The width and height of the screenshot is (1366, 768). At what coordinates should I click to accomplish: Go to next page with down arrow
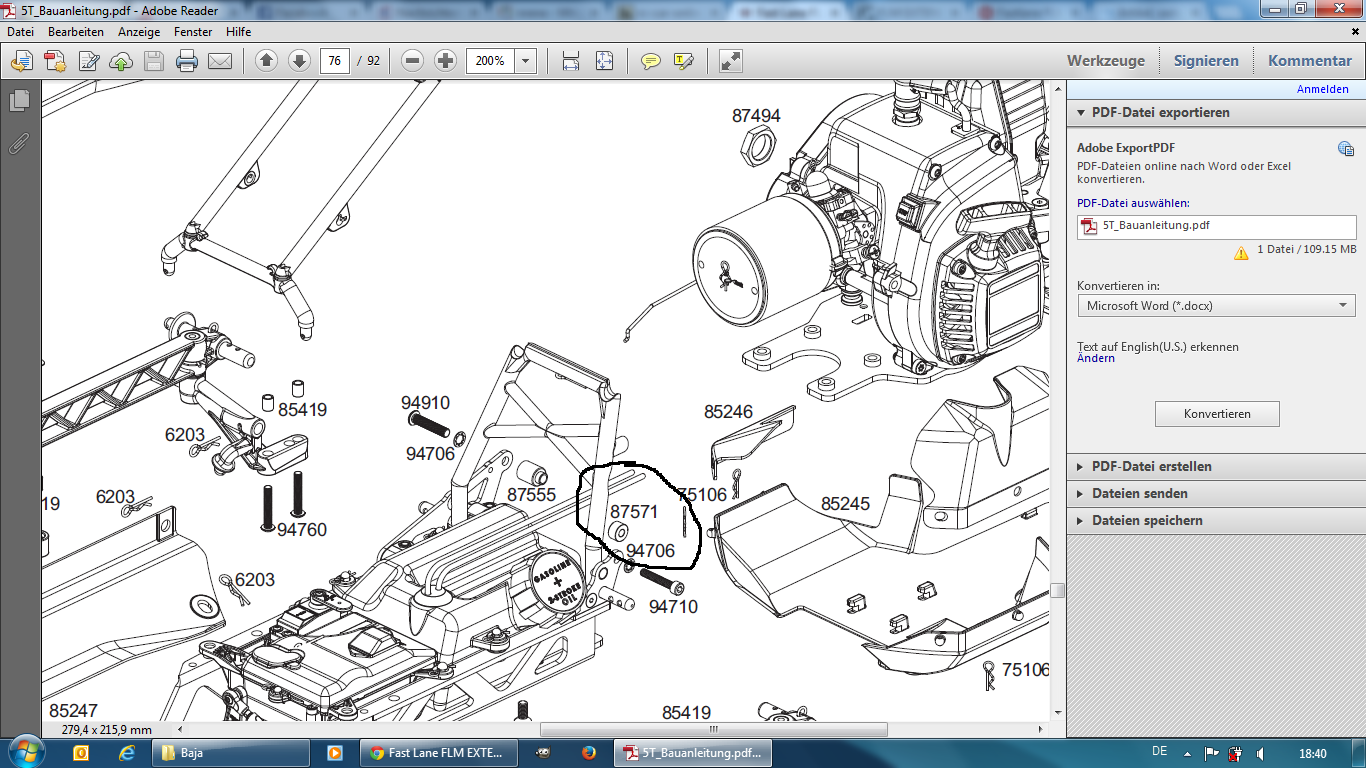point(299,61)
